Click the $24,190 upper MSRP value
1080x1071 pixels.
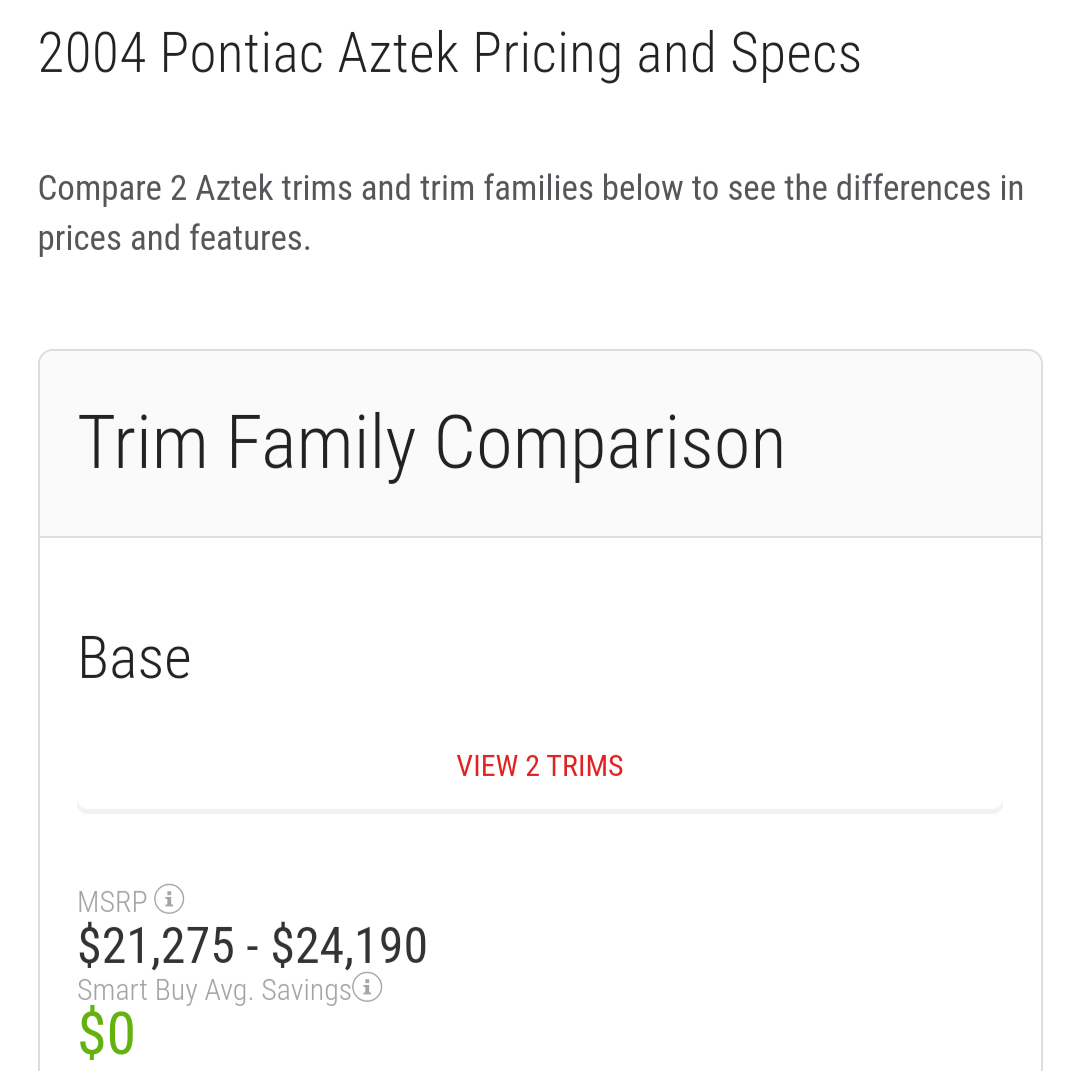[349, 946]
